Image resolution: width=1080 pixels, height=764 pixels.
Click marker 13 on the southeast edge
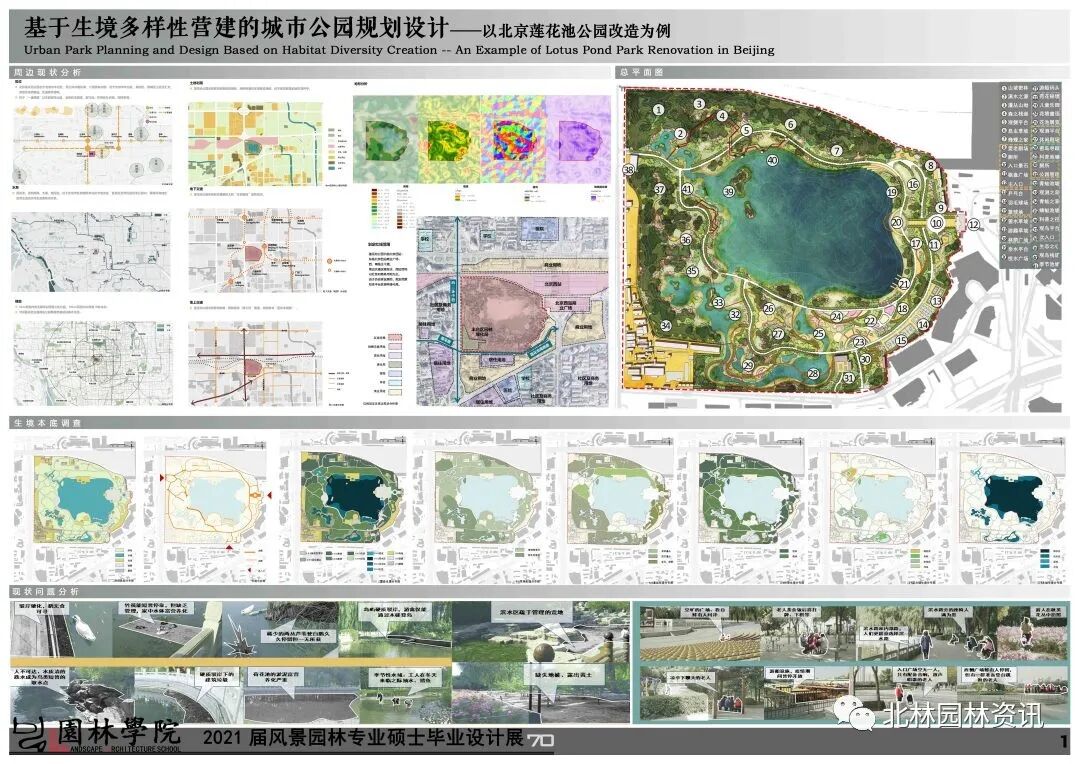pos(937,302)
